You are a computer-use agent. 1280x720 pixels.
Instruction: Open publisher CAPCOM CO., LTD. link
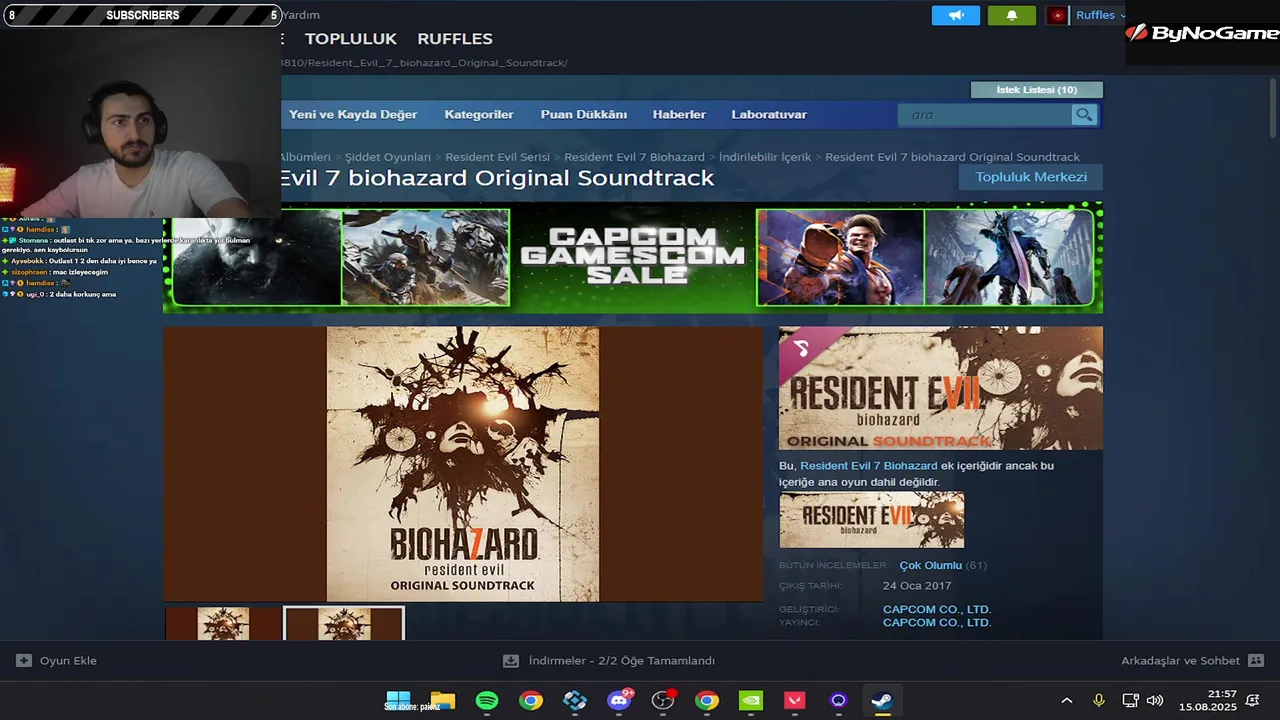(x=937, y=622)
